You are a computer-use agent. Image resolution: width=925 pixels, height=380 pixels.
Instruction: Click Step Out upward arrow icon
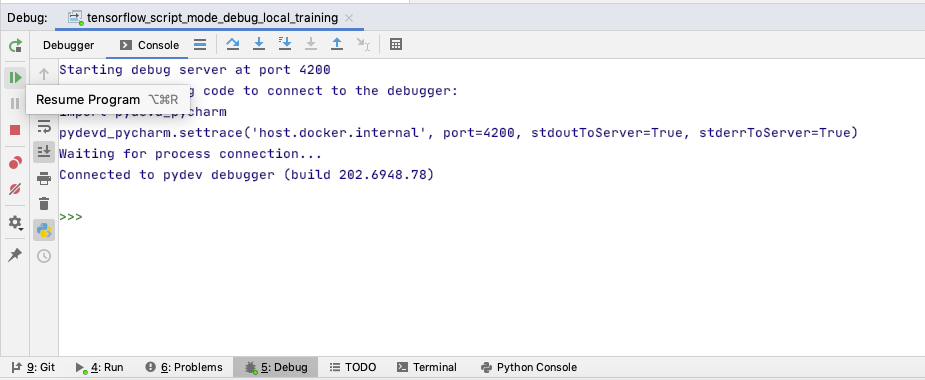click(x=336, y=44)
